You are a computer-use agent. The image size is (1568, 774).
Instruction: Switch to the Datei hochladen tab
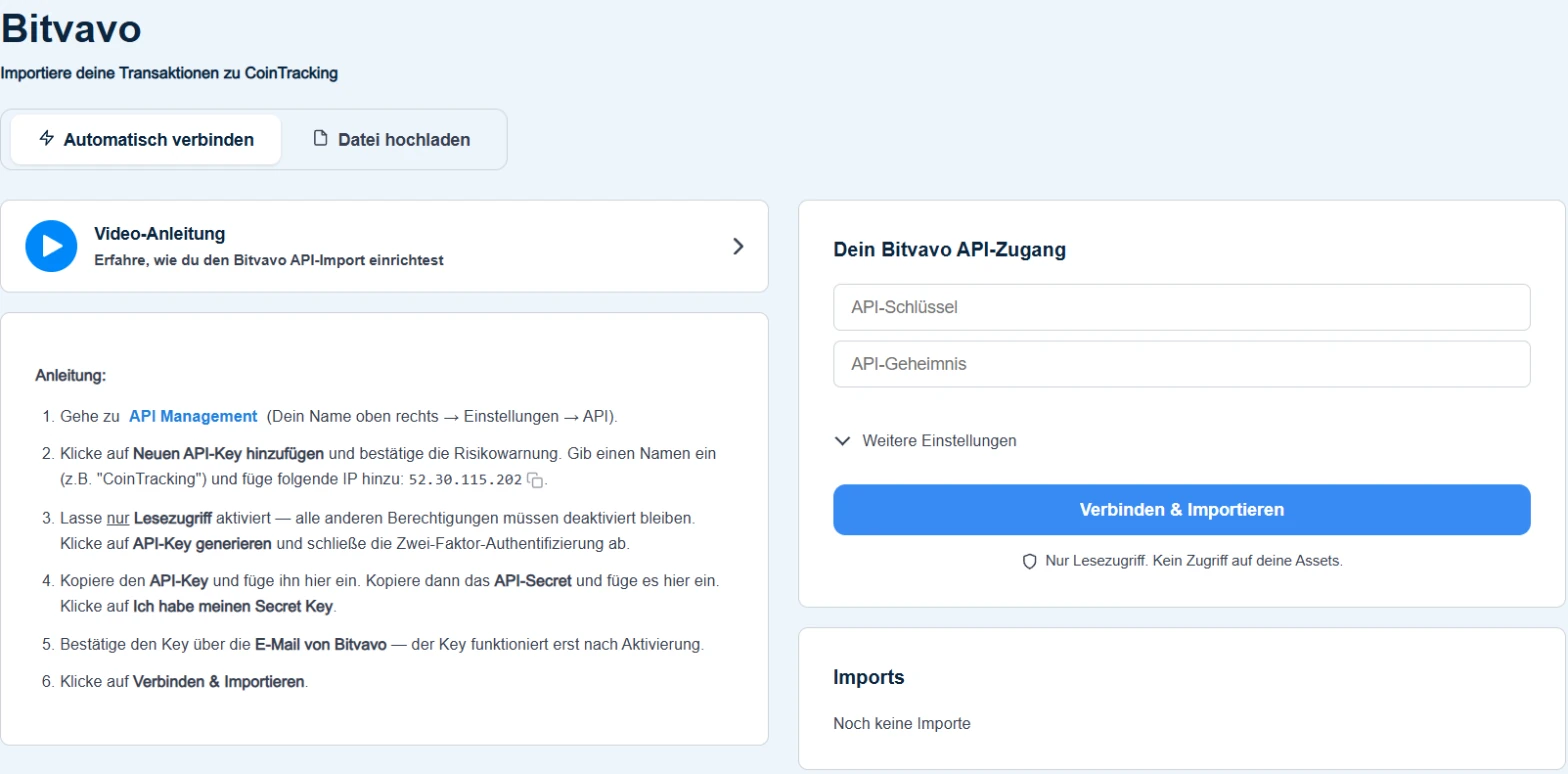click(x=392, y=139)
